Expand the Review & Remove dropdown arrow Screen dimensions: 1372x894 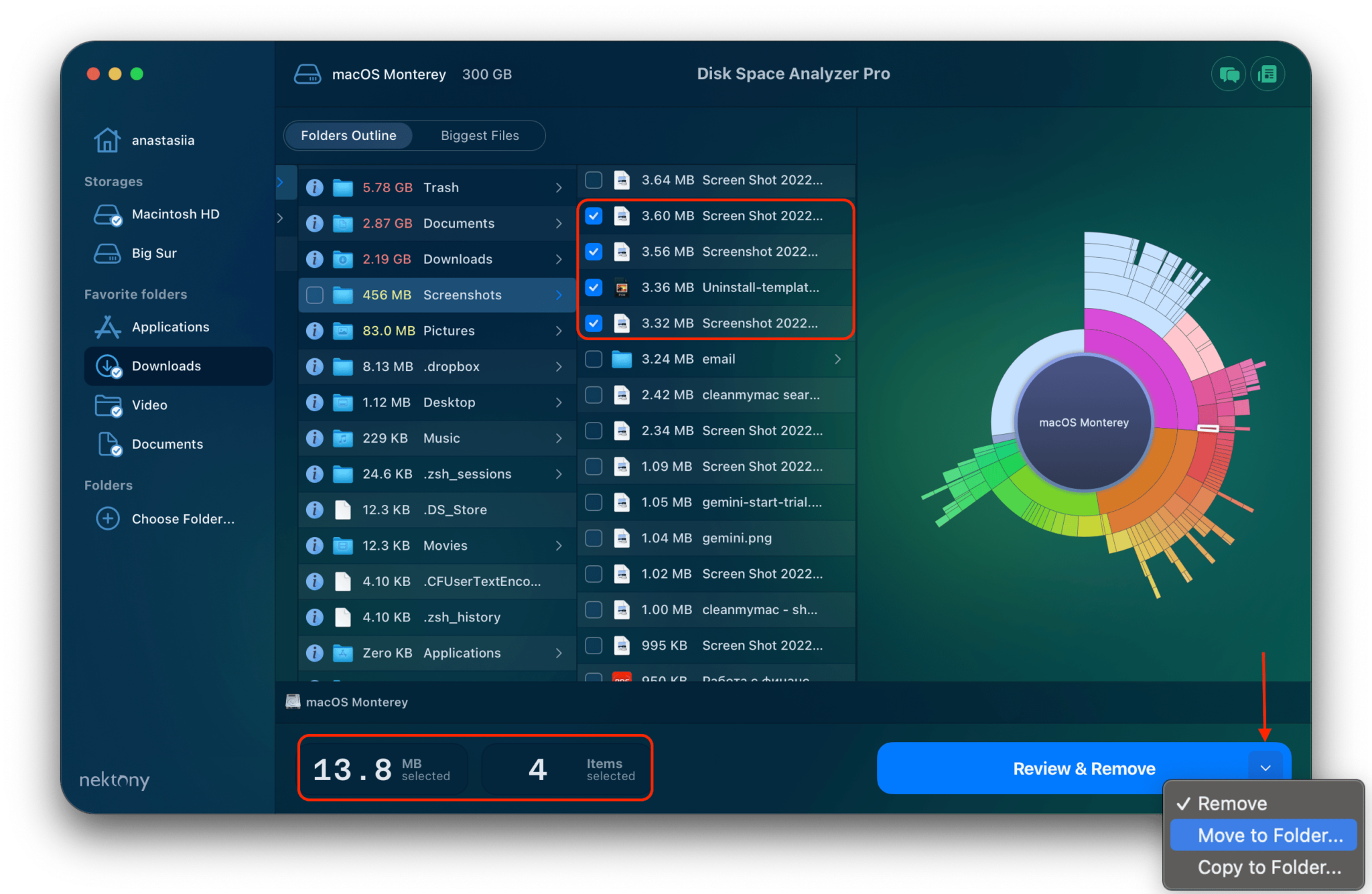click(x=1265, y=768)
